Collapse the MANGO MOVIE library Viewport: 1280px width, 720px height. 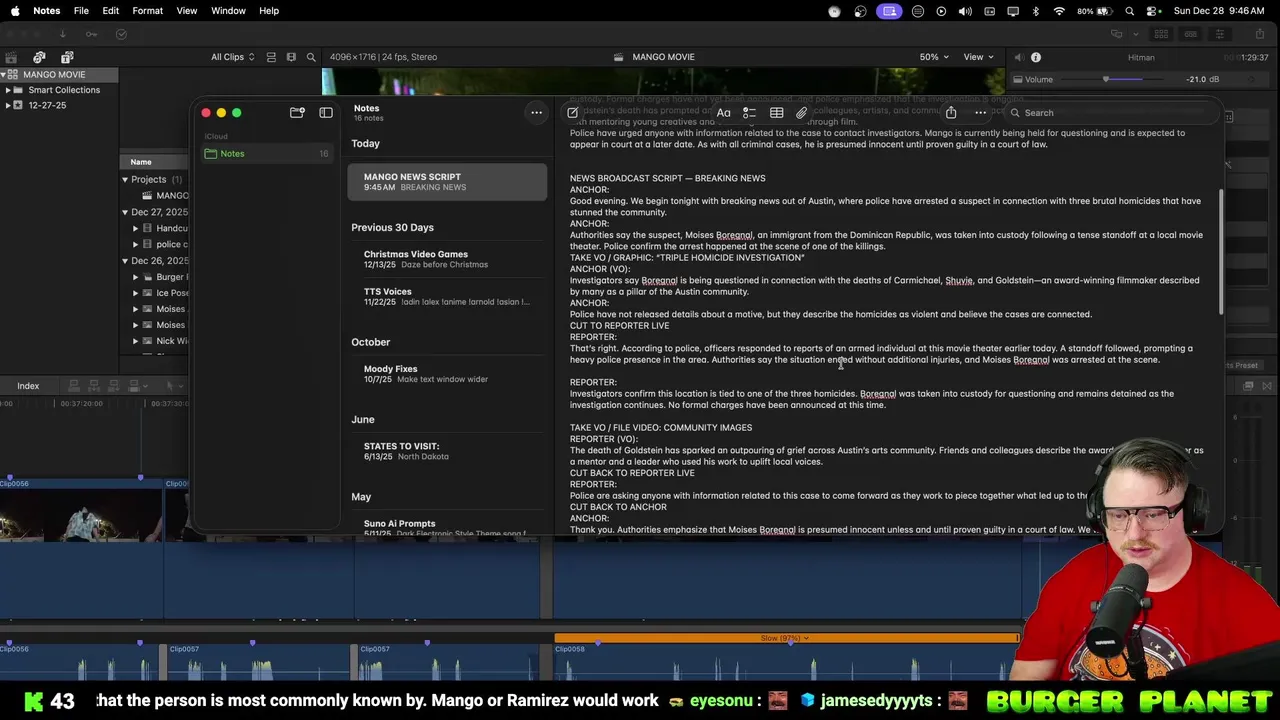(x=5, y=75)
